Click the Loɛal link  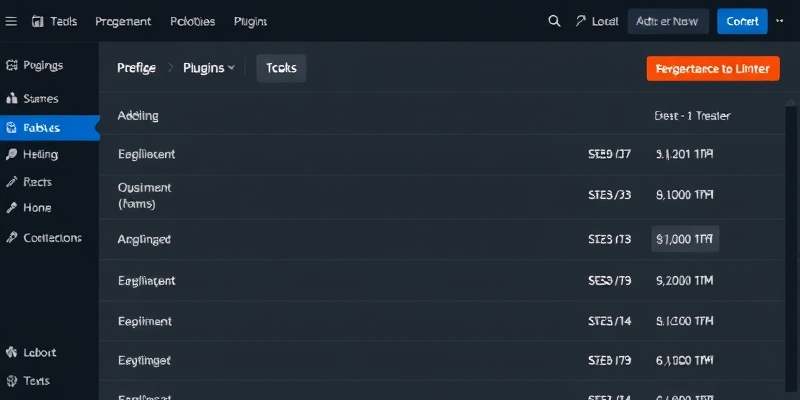pos(605,21)
